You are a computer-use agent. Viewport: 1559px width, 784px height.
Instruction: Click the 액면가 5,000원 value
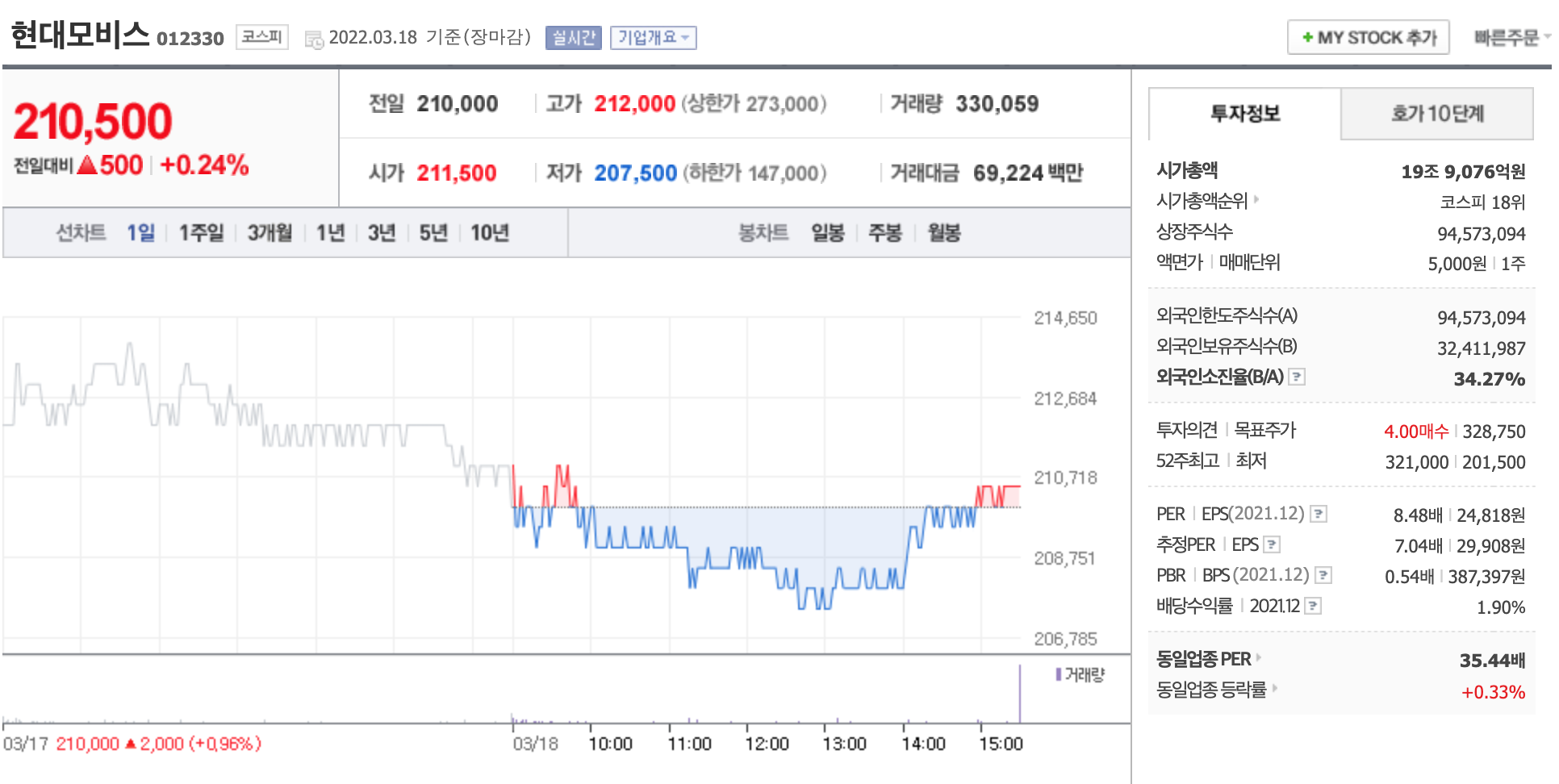click(1457, 264)
